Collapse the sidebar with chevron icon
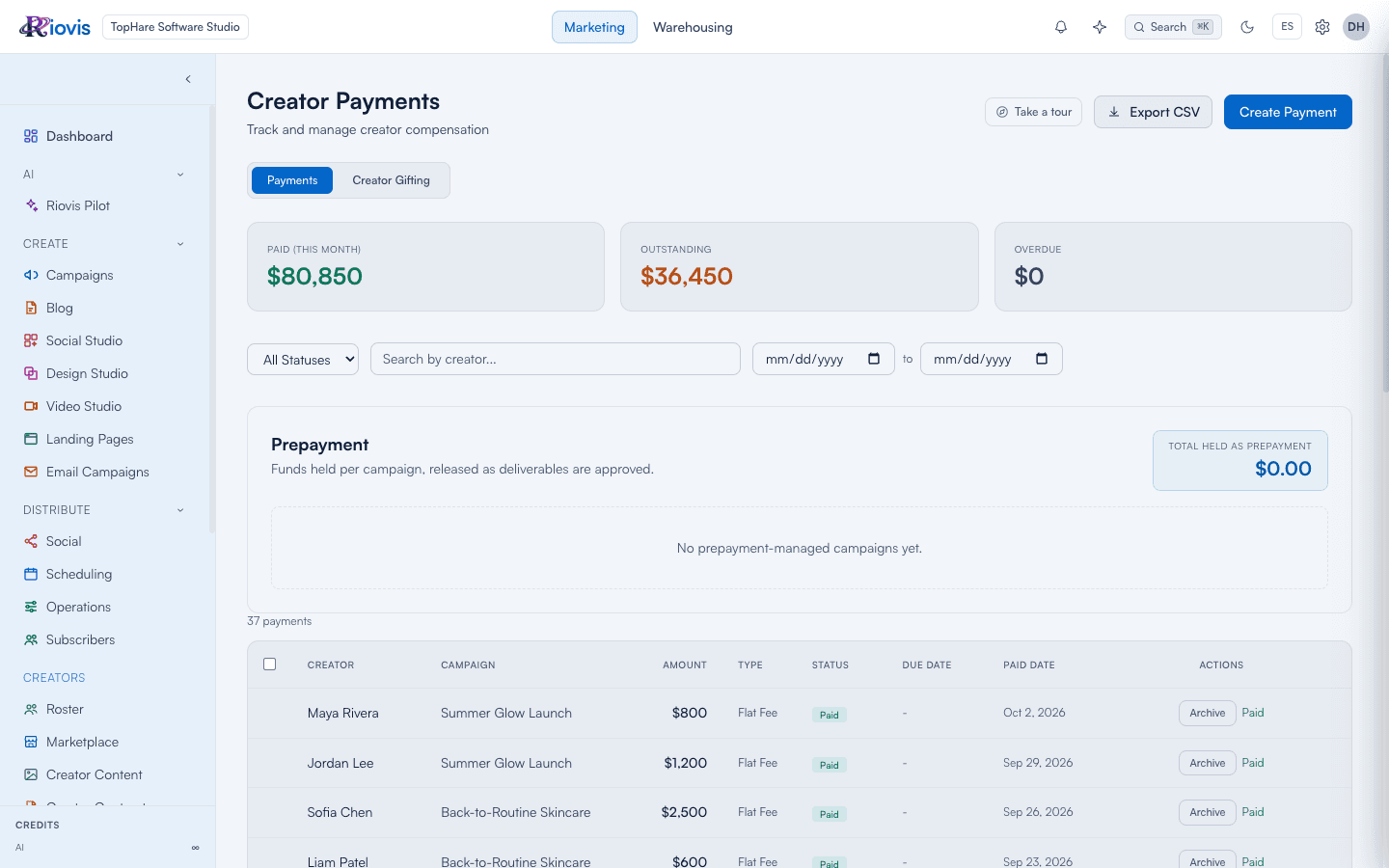The height and width of the screenshot is (868, 1389). [188, 79]
